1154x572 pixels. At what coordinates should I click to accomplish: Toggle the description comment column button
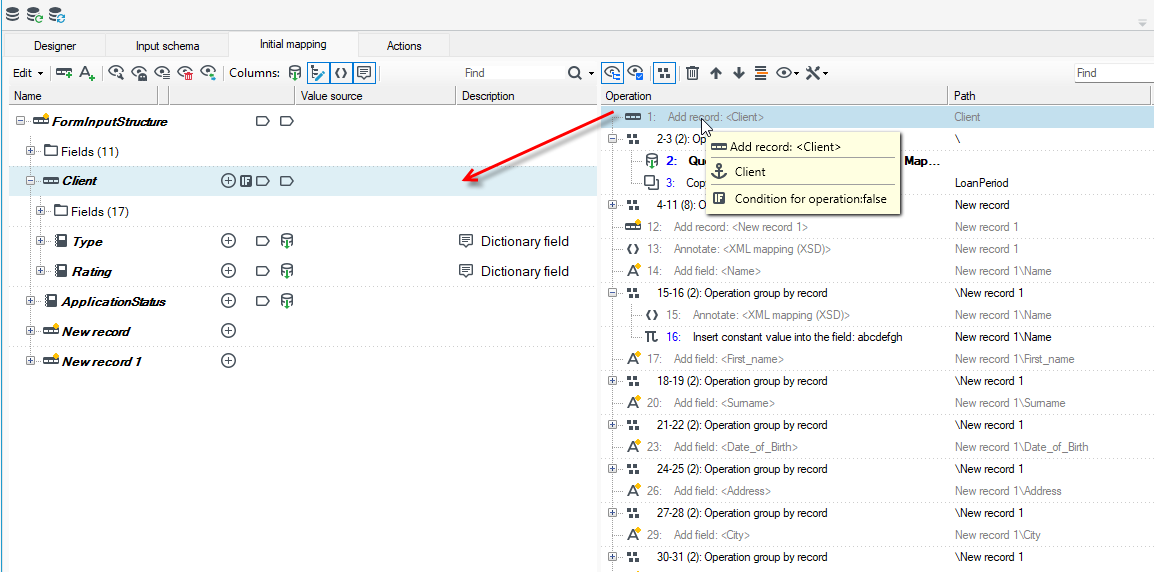tap(364, 73)
